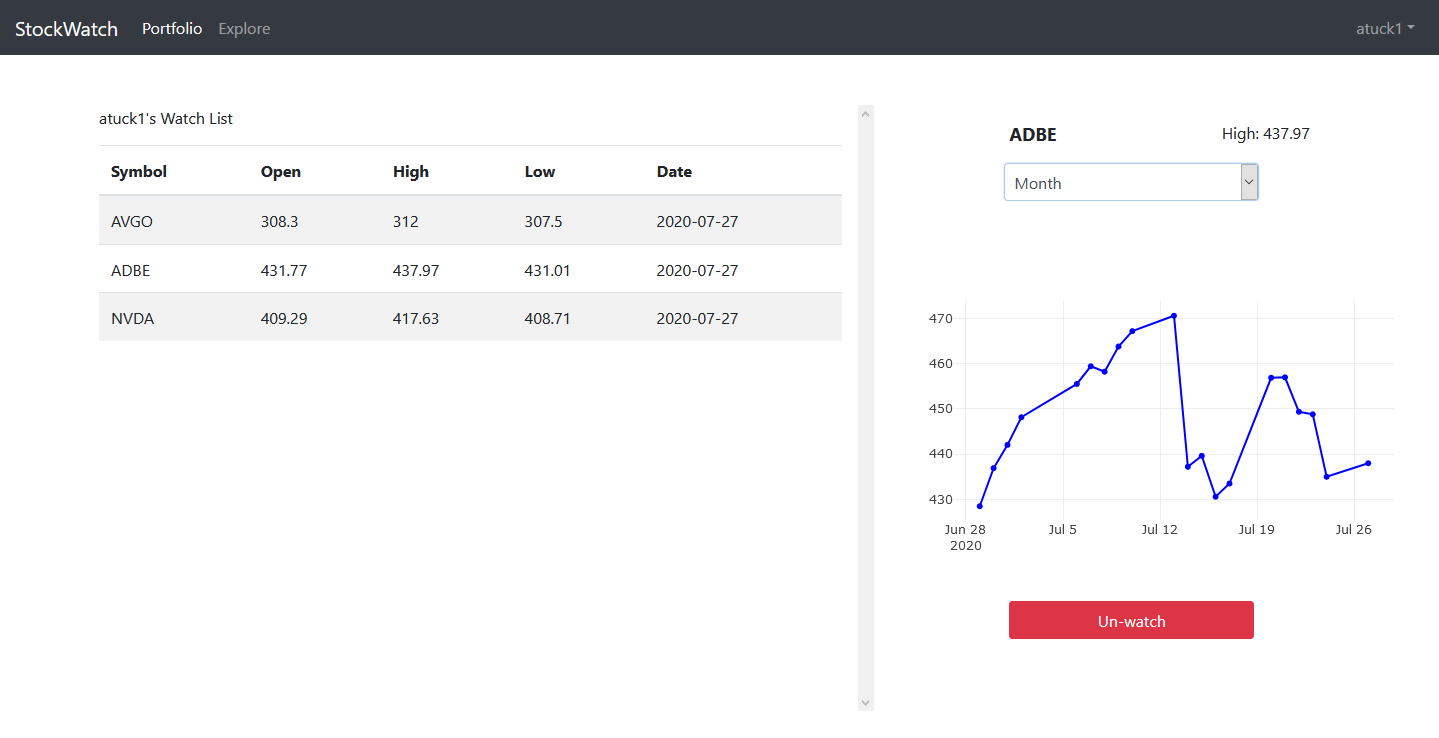Image resolution: width=1439 pixels, height=738 pixels.
Task: Open the Portfolio nav tab
Action: pos(172,28)
